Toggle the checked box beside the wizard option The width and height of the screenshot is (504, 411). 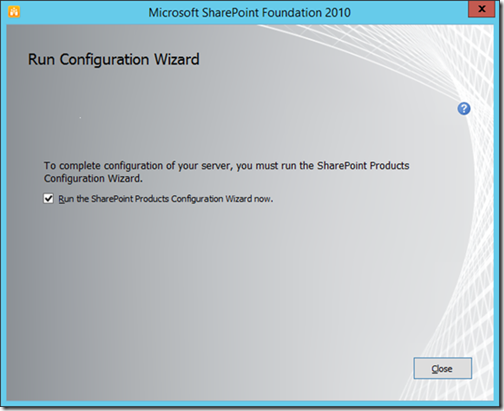pos(48,199)
